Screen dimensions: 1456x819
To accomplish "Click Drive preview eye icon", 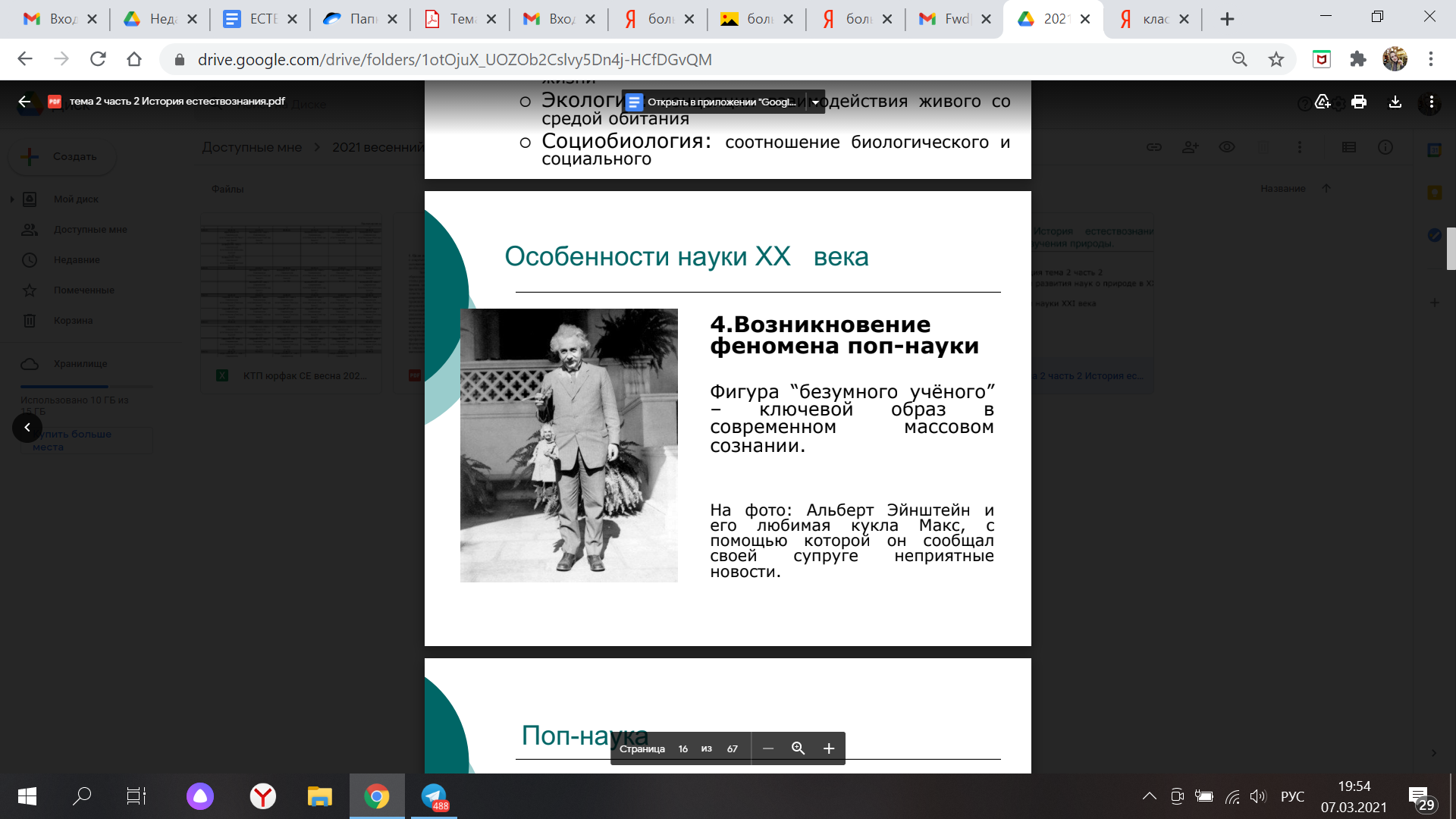I will (1227, 147).
